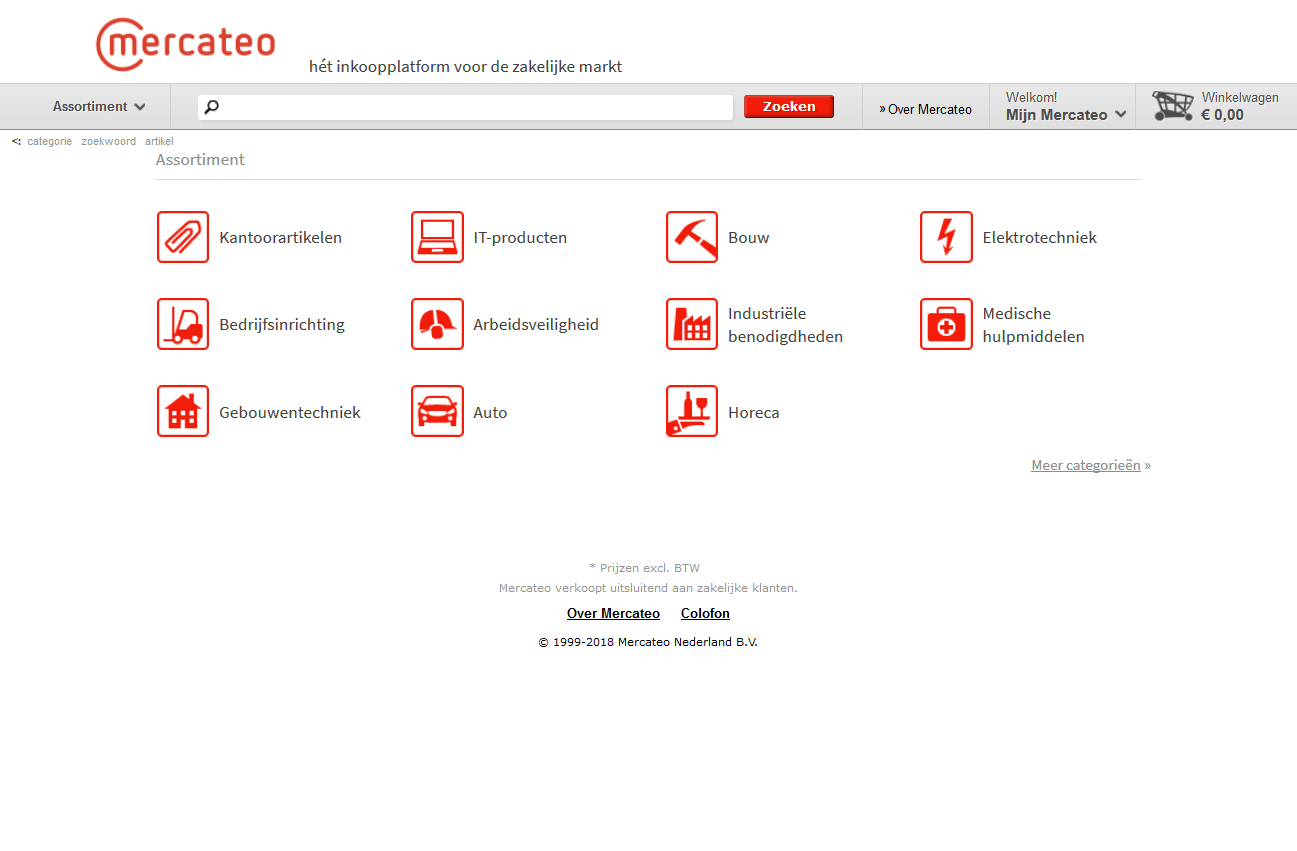Viewport: 1297px width, 851px height.
Task: Click the shopping cart icon
Action: tap(1173, 106)
